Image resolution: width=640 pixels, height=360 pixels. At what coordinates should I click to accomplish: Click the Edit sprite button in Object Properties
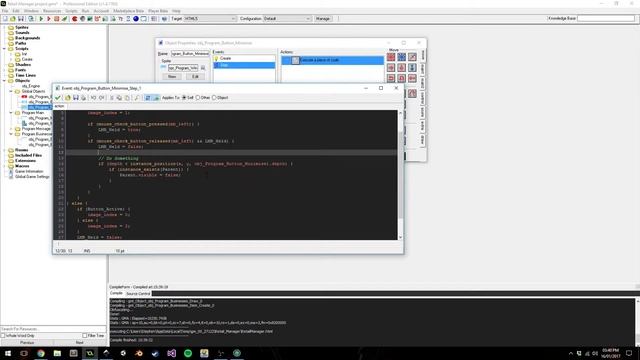click(x=195, y=77)
